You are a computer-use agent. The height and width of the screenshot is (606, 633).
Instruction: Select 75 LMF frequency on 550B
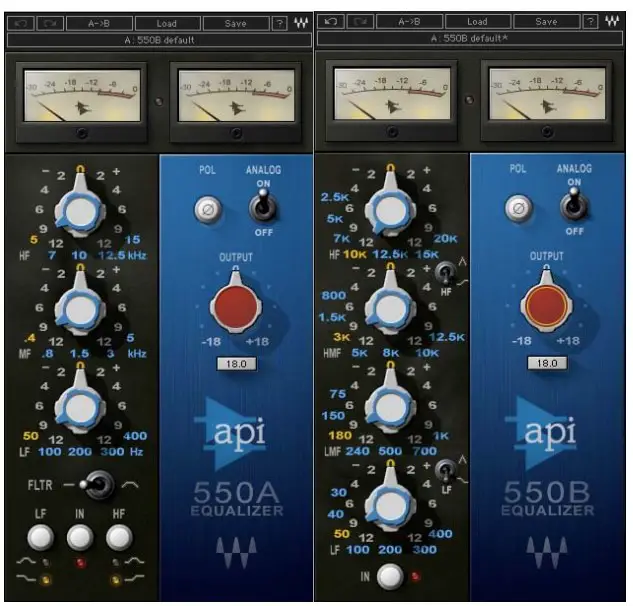coord(338,394)
